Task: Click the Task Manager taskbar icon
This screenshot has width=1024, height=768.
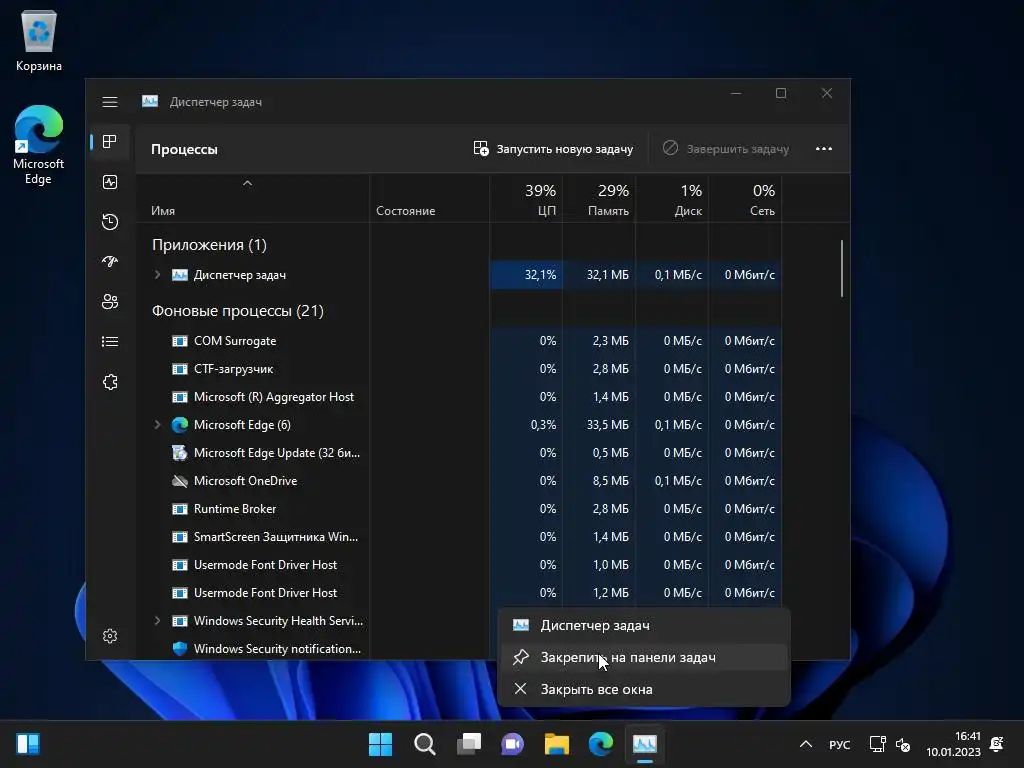Action: coord(645,744)
